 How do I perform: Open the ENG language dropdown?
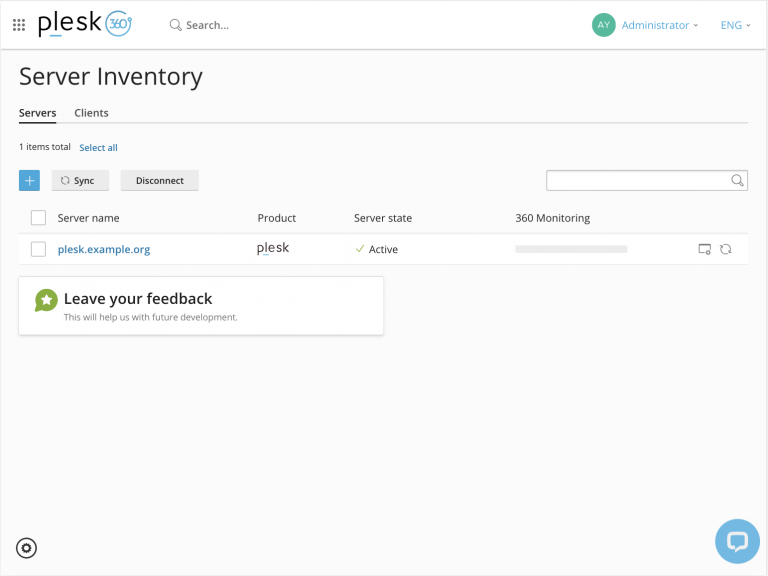pos(735,25)
